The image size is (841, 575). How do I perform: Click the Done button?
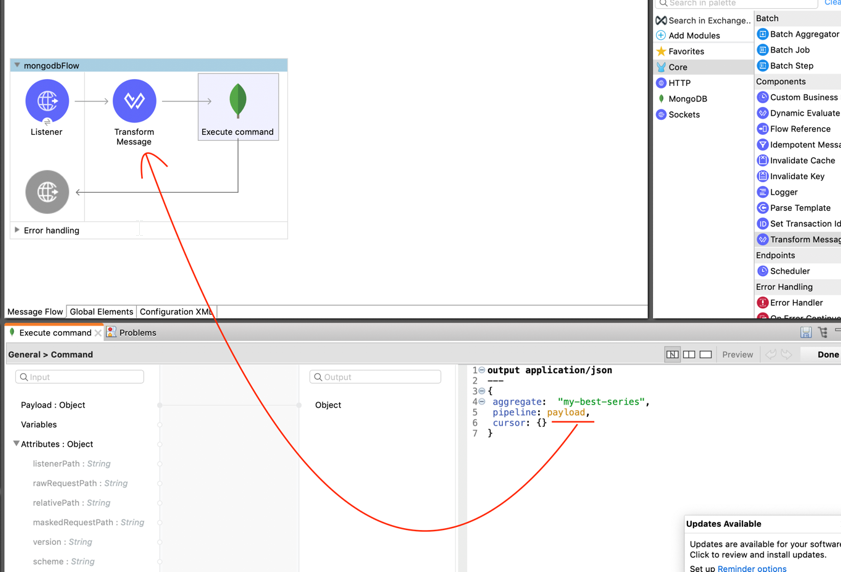828,355
